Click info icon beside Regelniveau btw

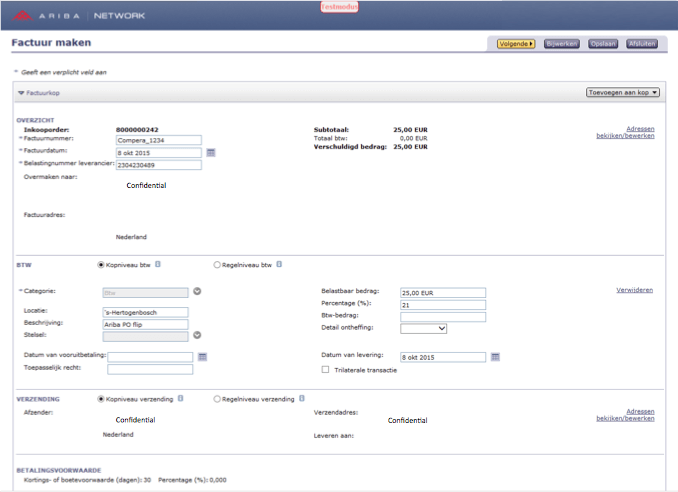(279, 264)
